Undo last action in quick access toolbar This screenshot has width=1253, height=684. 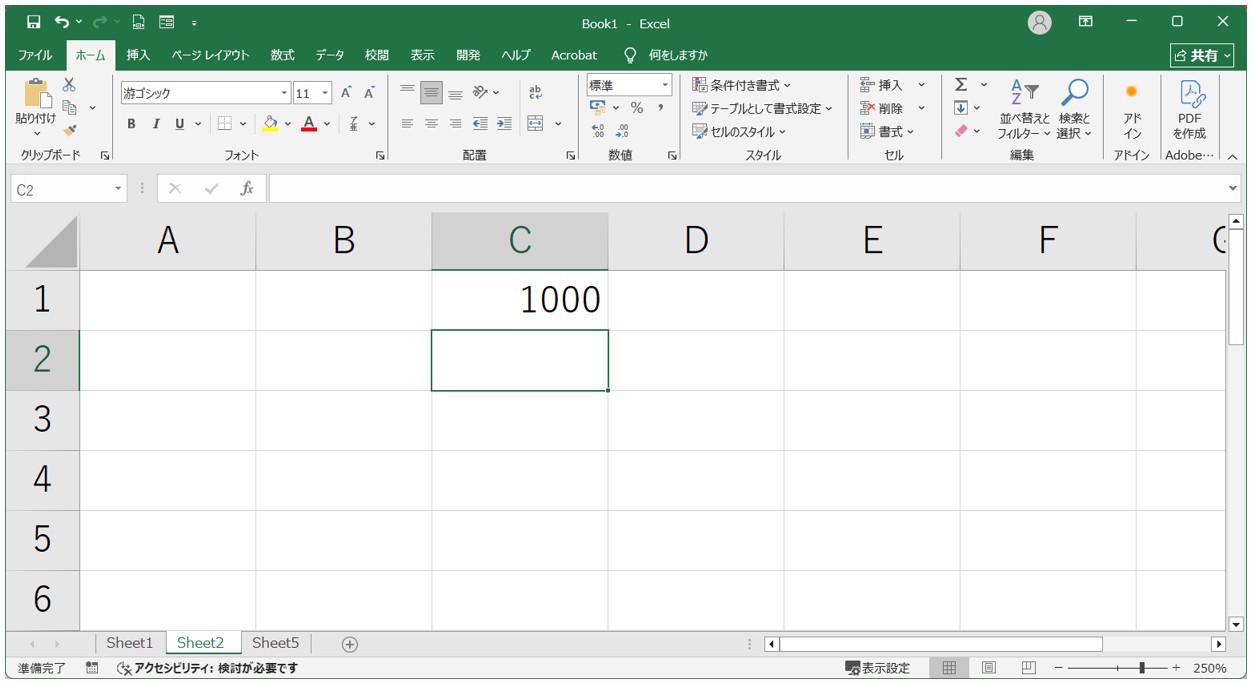[x=62, y=21]
